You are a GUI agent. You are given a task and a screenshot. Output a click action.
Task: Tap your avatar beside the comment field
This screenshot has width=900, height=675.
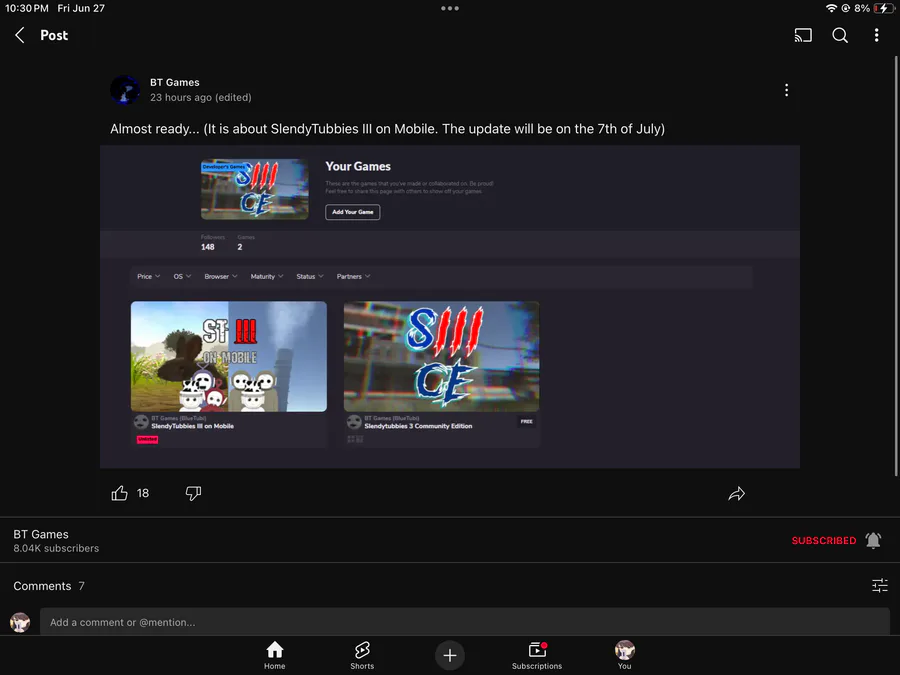pos(20,622)
